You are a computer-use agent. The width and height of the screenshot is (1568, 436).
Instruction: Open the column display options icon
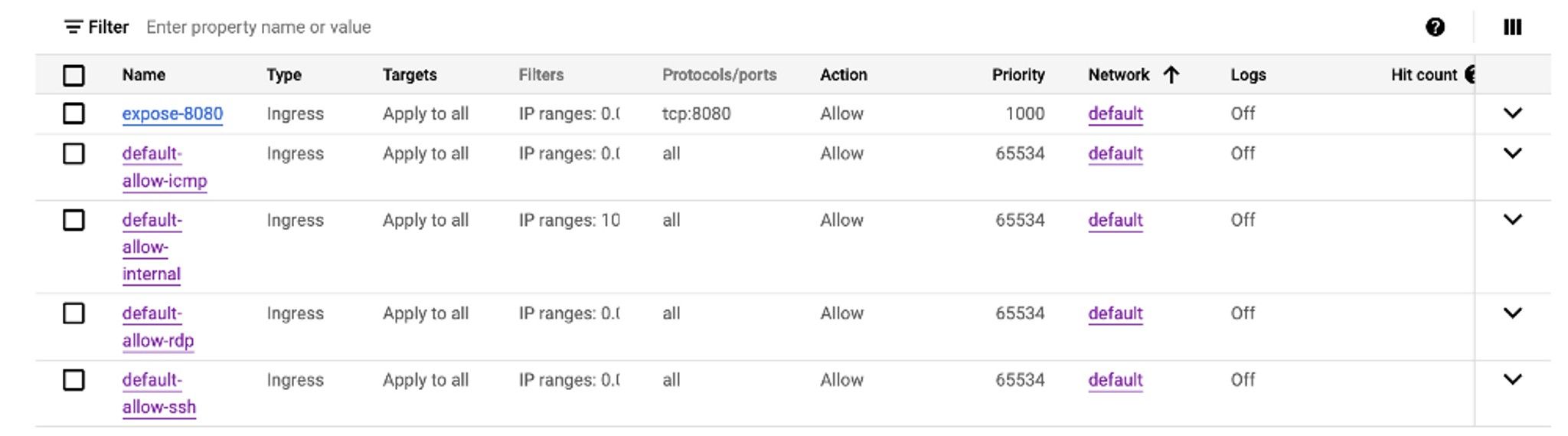[1512, 28]
